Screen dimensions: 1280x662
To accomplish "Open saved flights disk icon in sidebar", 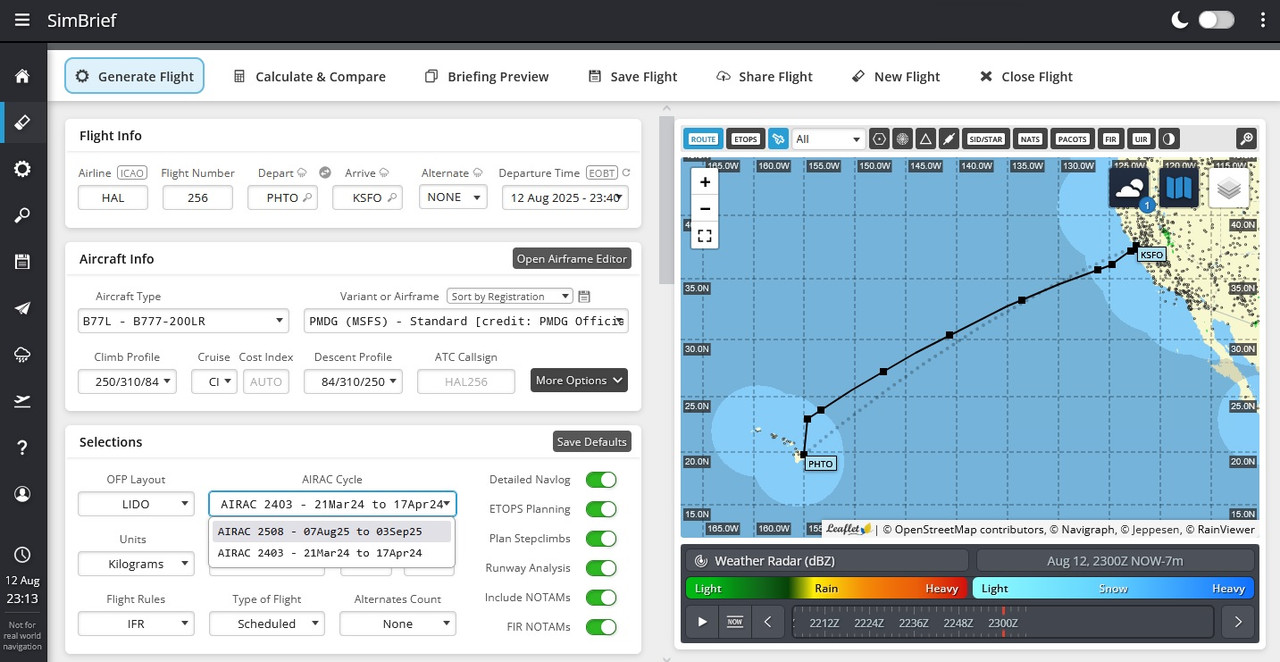I will pyautogui.click(x=22, y=262).
